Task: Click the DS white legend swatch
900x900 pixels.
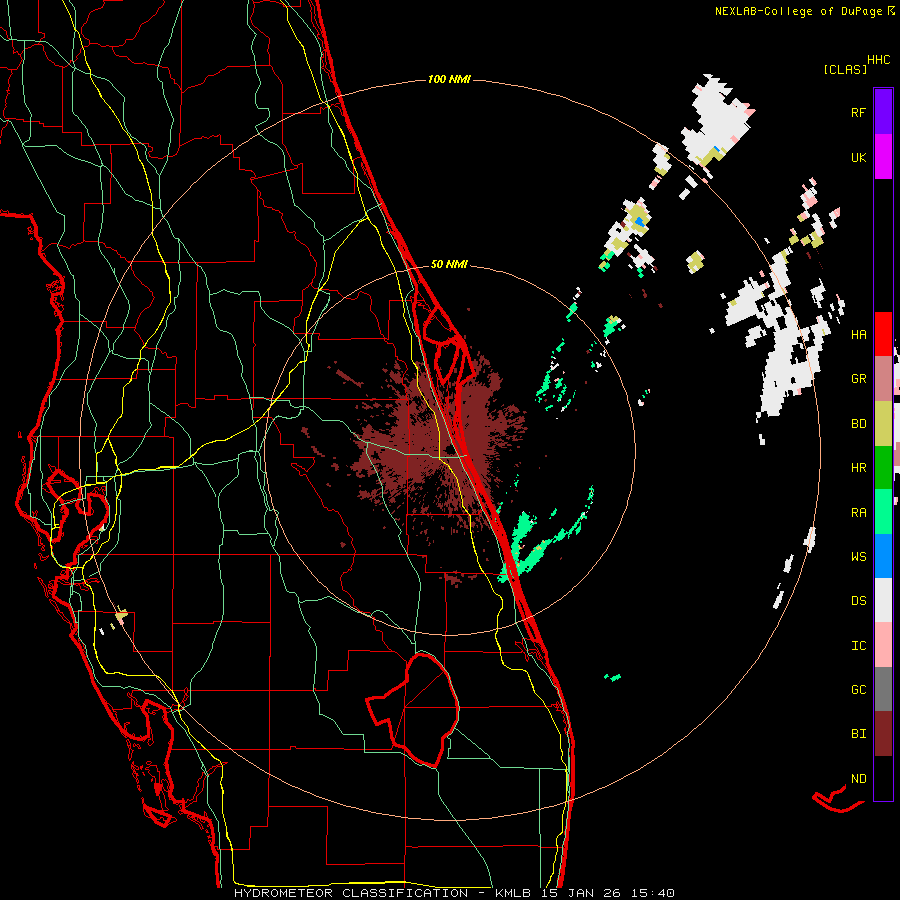Action: (x=883, y=600)
